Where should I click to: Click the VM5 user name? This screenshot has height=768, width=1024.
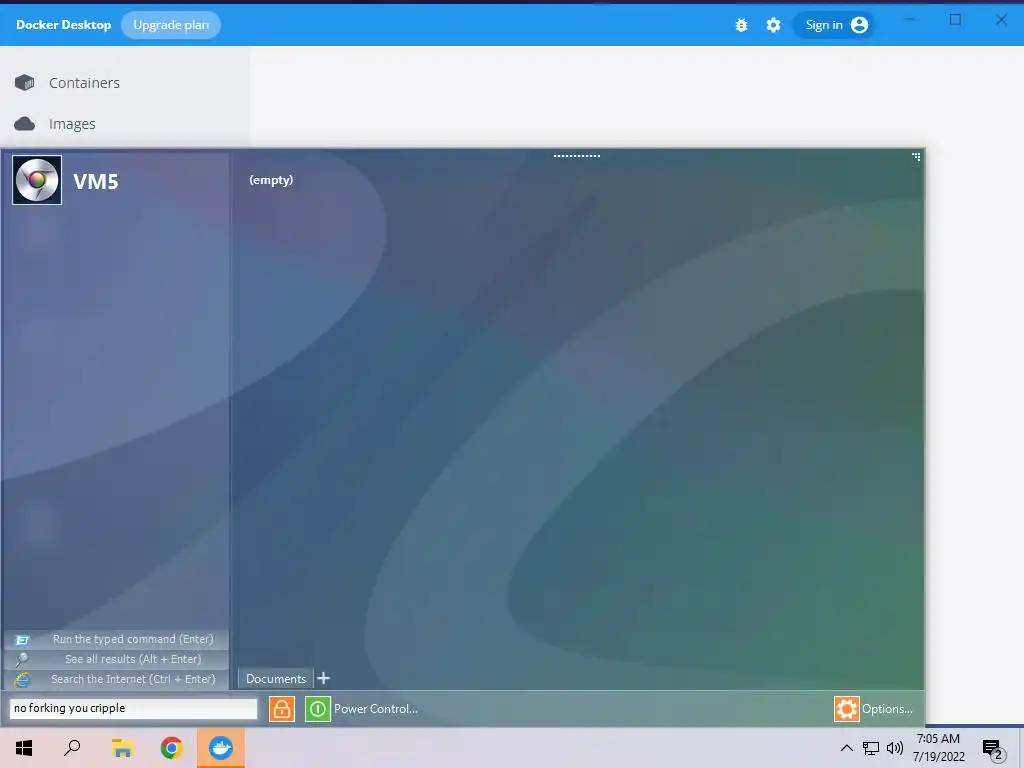tap(96, 182)
